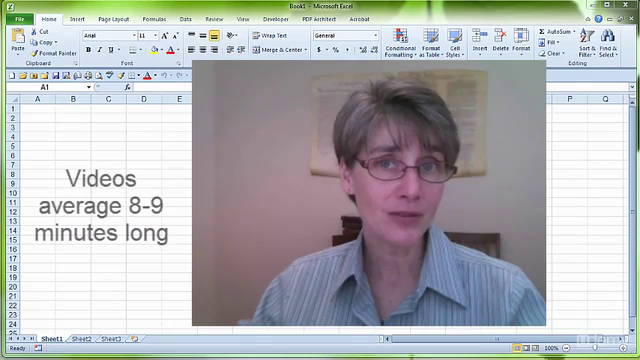Click the Insert cells icon
Screen dimensions: 640x360
(480, 36)
